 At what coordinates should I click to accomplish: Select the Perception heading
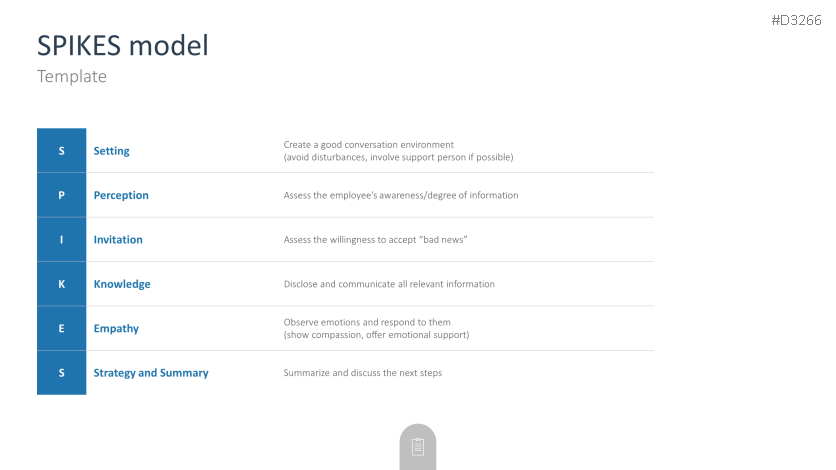click(121, 195)
